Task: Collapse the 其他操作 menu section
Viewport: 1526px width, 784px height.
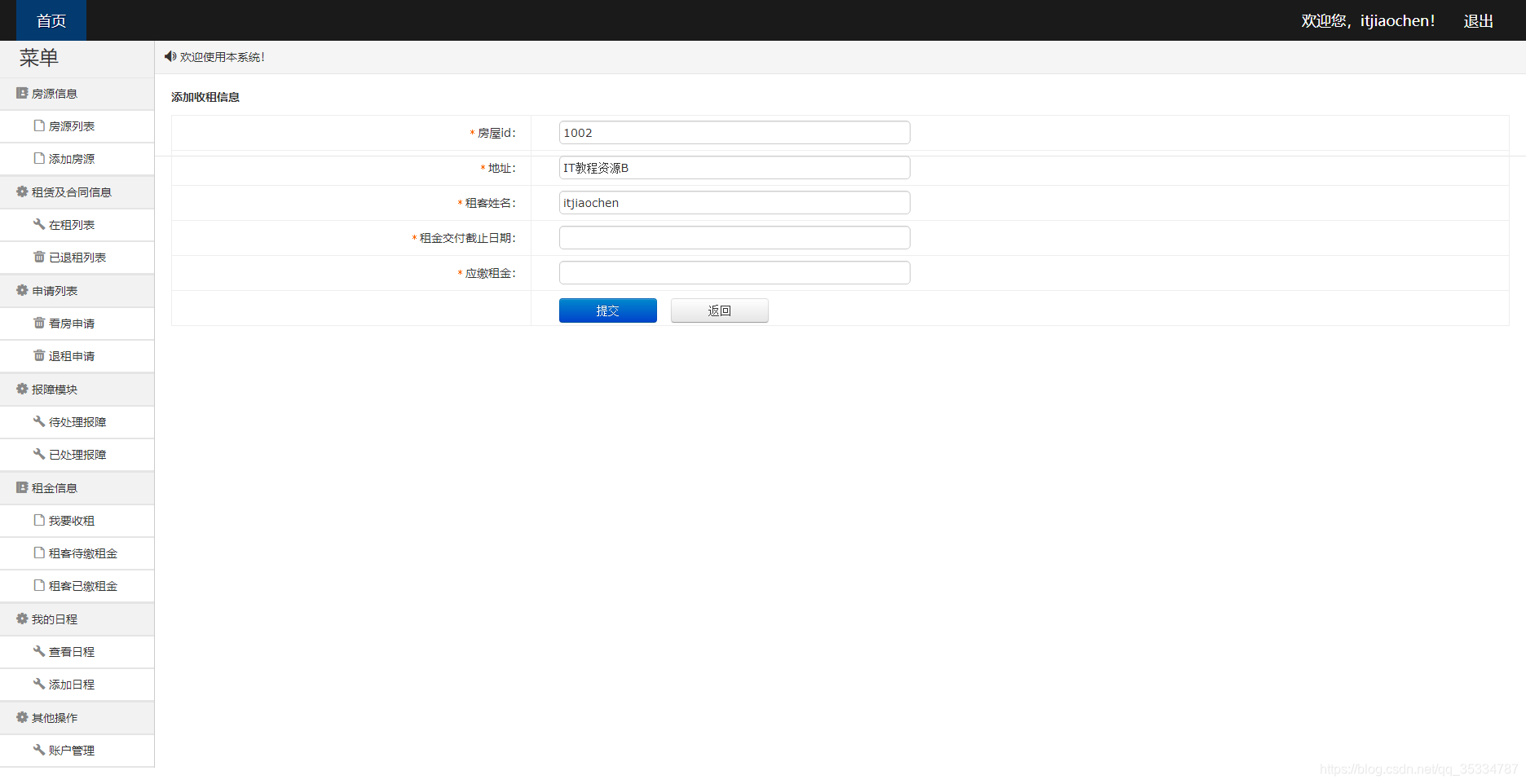Action: (77, 718)
